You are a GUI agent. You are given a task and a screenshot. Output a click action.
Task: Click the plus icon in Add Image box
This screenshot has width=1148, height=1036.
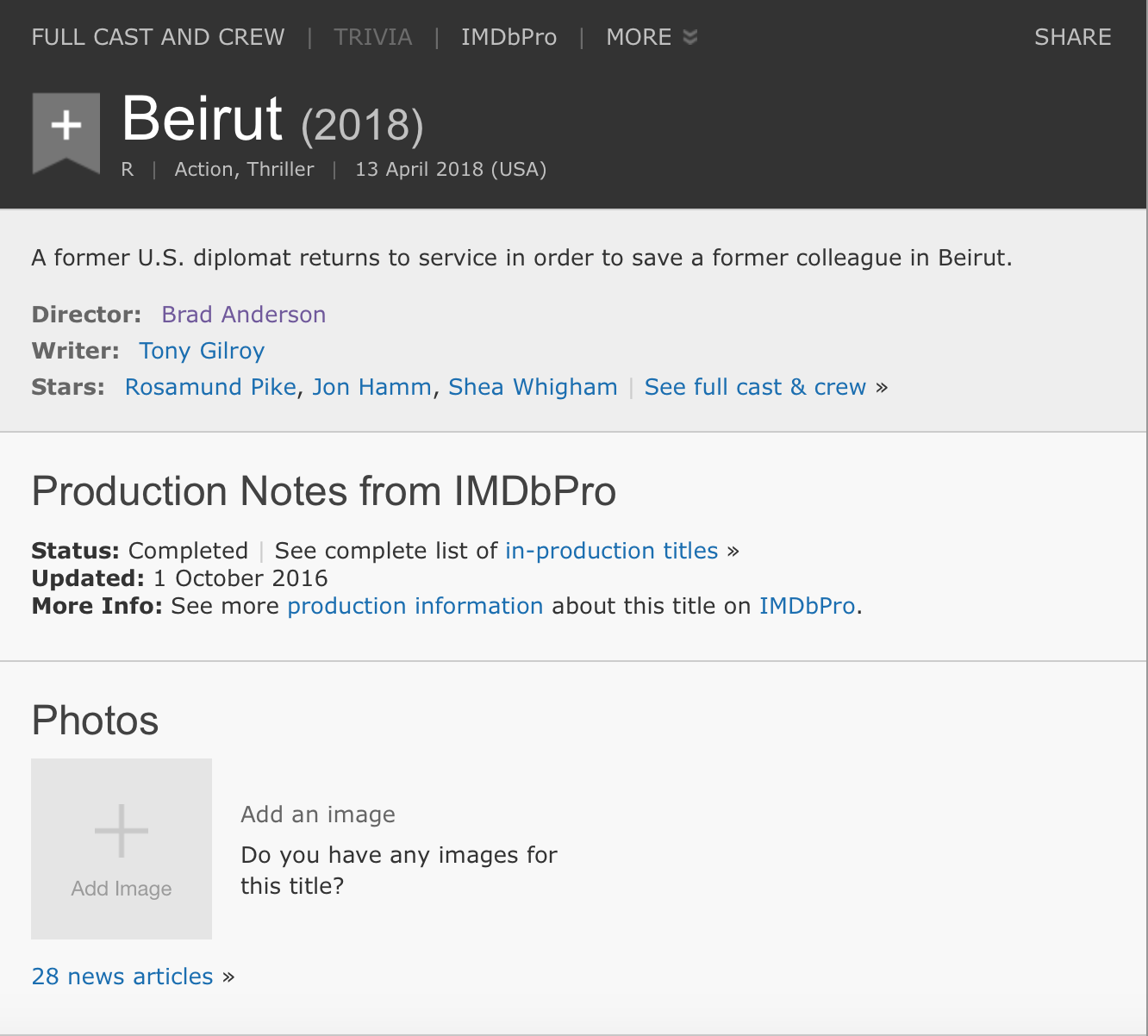coord(122,831)
